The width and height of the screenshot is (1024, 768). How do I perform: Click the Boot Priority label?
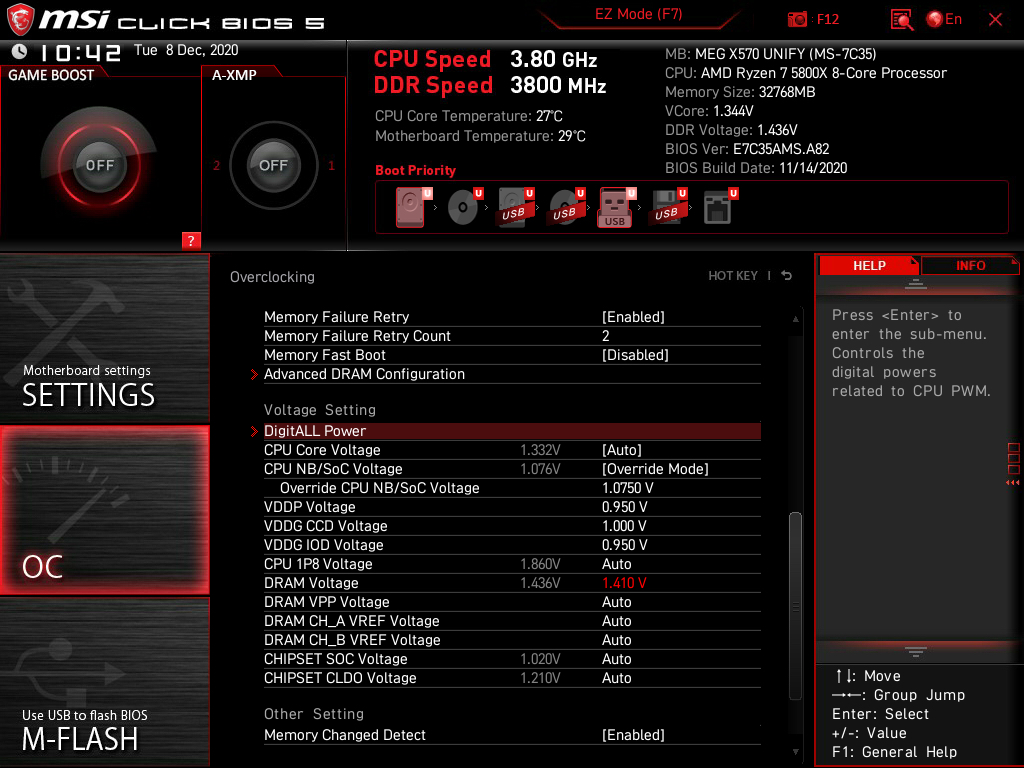click(x=415, y=170)
